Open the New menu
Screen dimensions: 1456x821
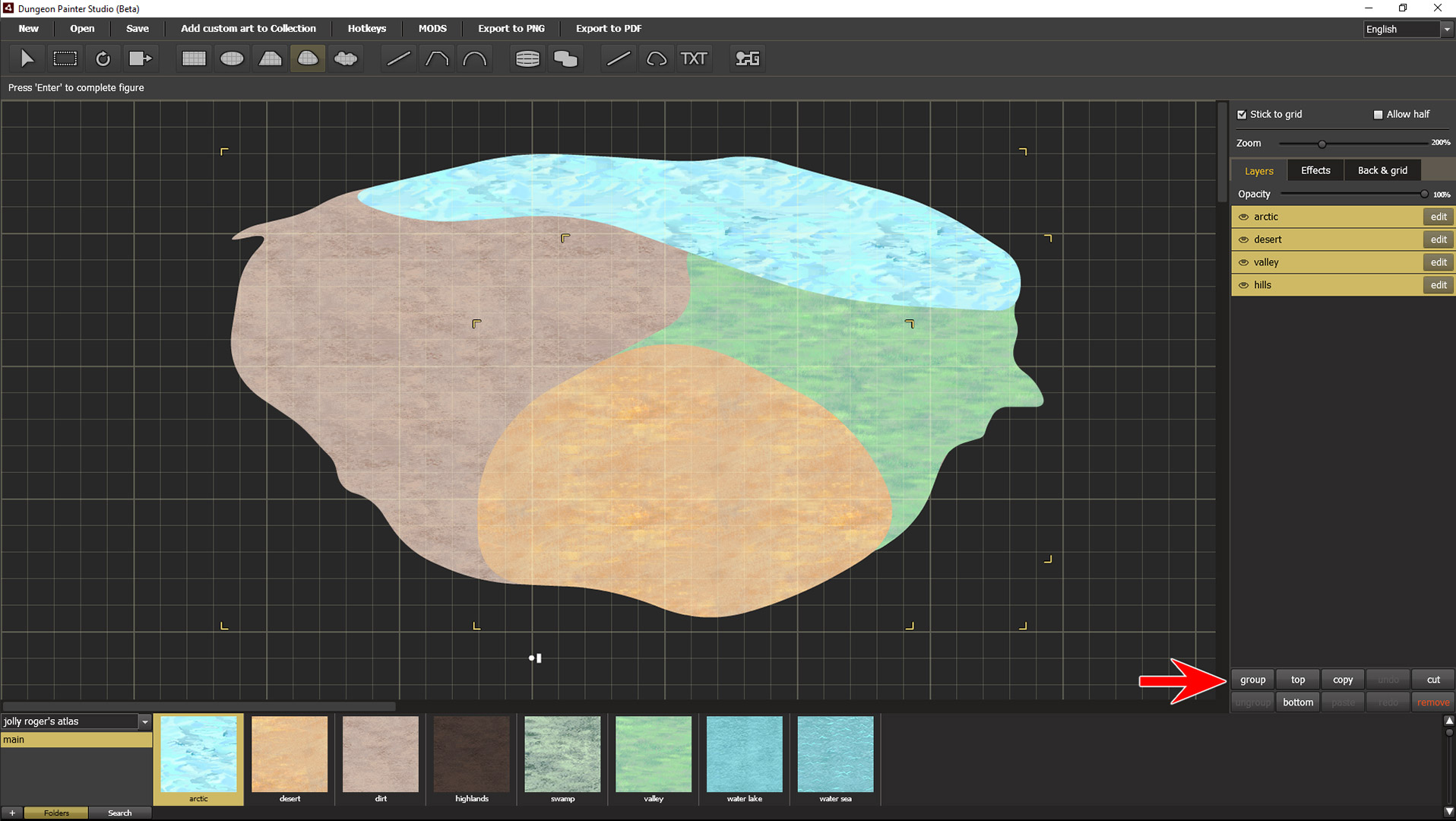[29, 29]
